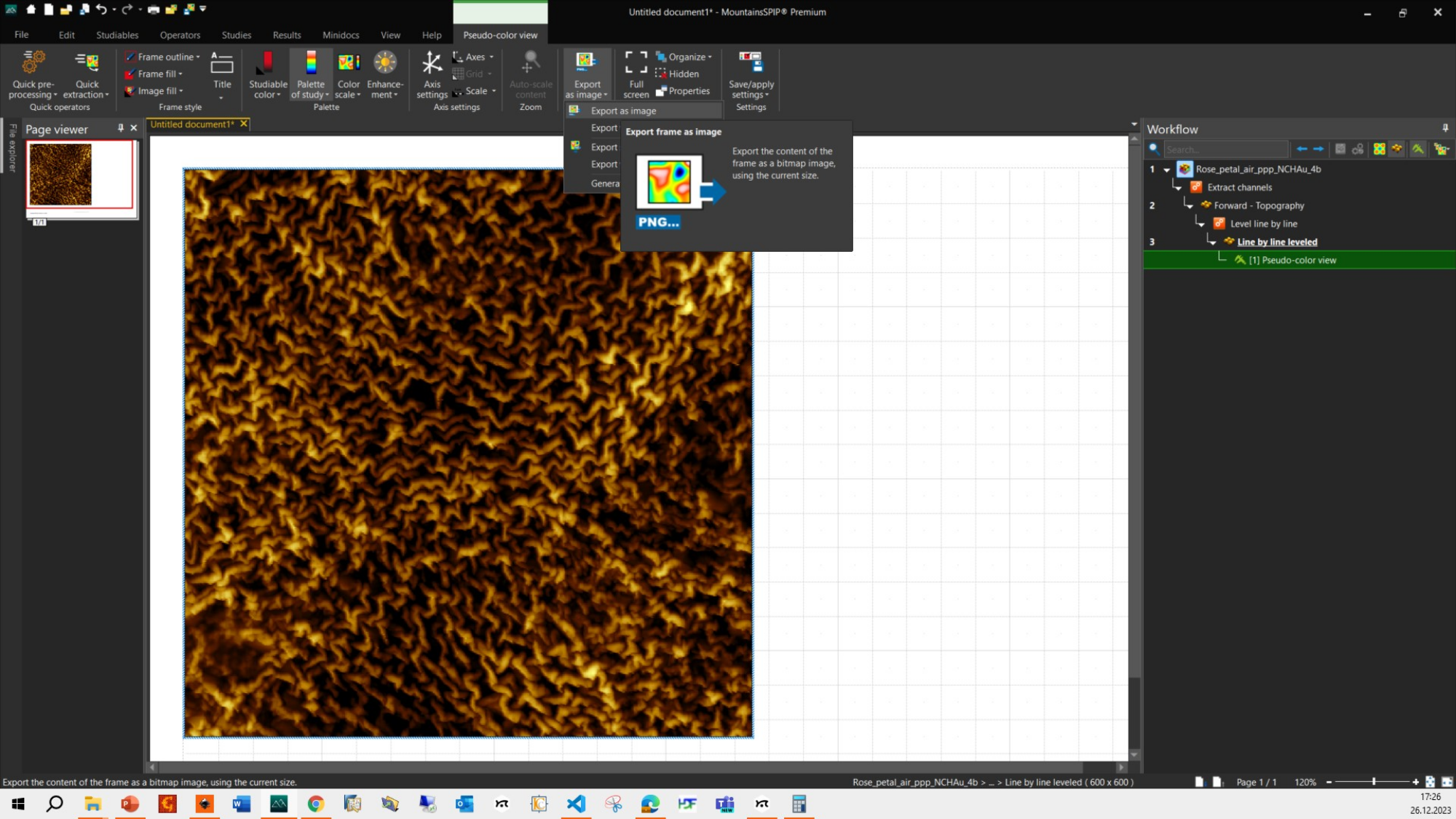Image resolution: width=1456 pixels, height=819 pixels.
Task: Create a new document from quick access toolbar
Action: [x=48, y=9]
